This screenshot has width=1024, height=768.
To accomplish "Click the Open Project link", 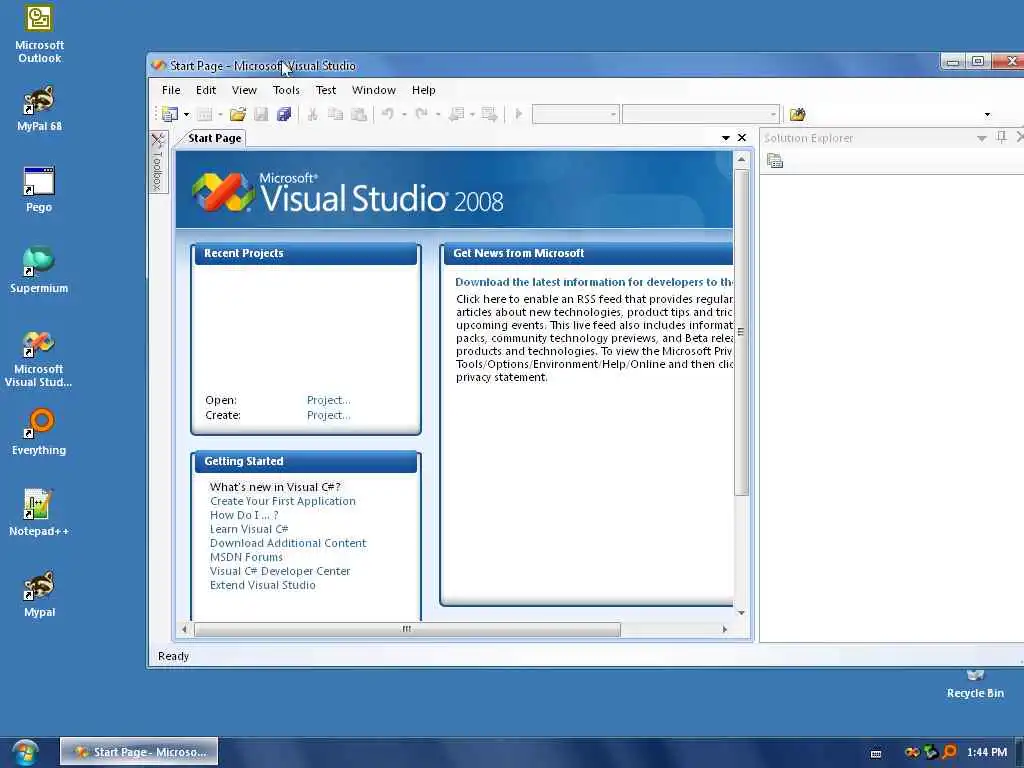I will point(328,400).
